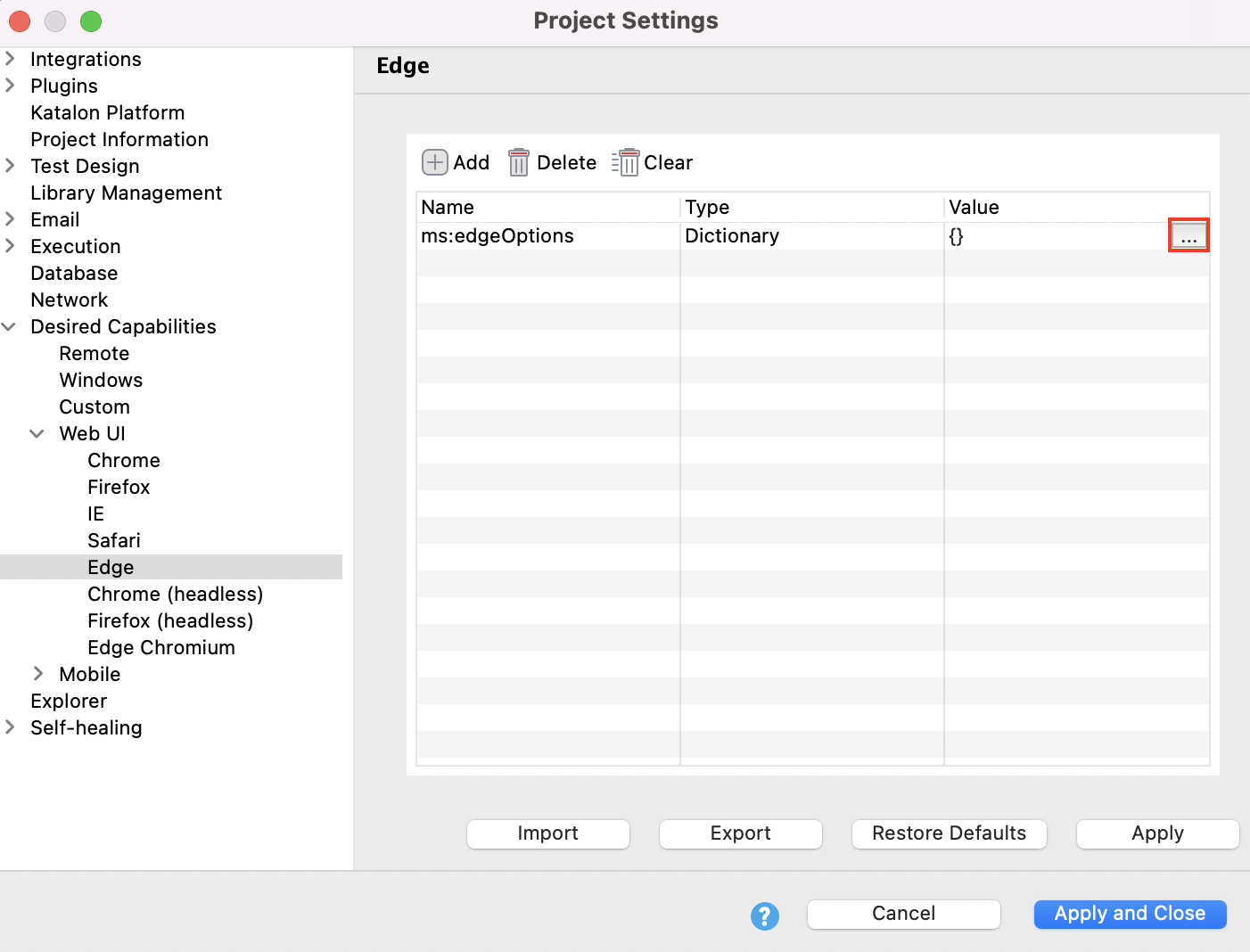This screenshot has width=1250, height=952.
Task: Select Chrome (headless) in the sidebar
Action: click(175, 594)
